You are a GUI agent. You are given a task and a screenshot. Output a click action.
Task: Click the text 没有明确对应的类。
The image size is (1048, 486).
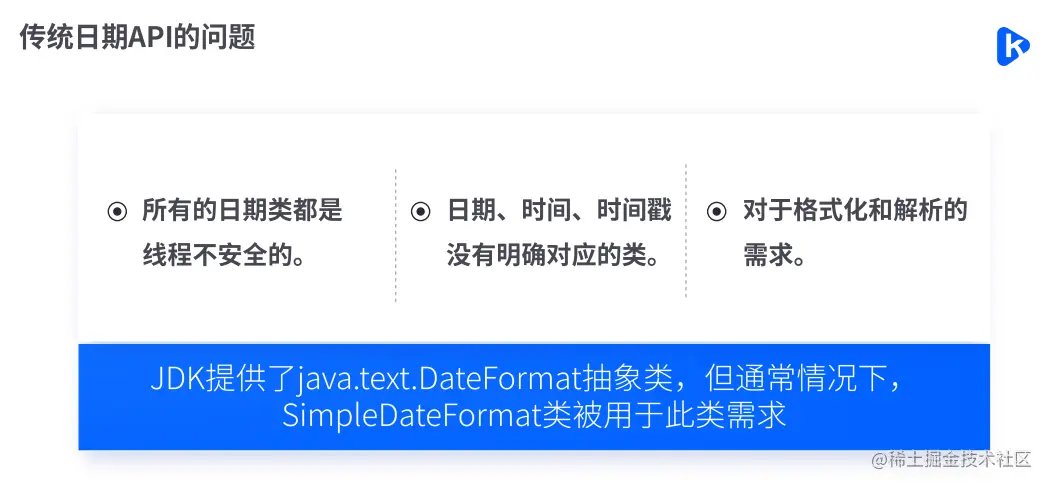tap(552, 255)
